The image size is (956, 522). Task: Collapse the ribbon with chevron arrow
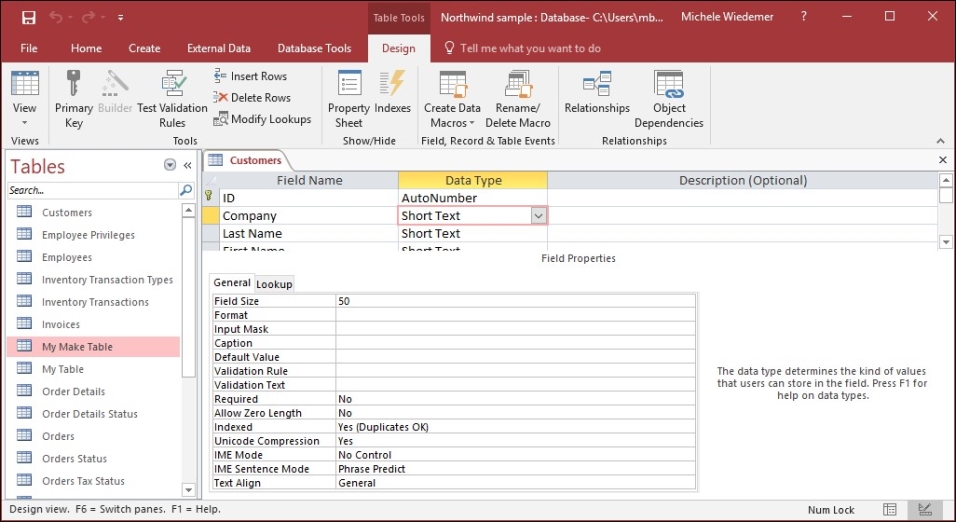click(941, 141)
